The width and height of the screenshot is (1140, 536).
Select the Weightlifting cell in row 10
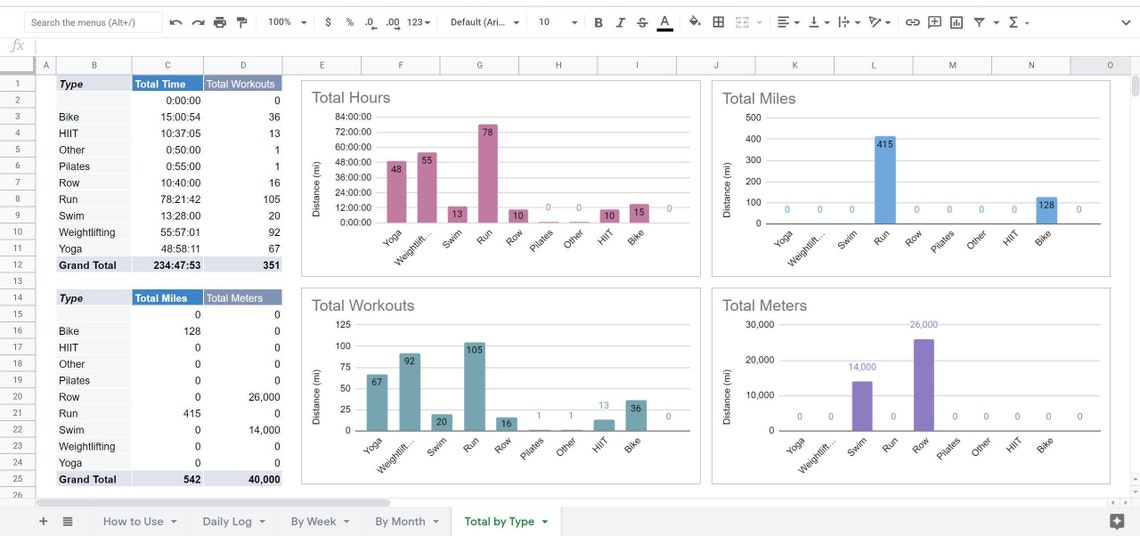coord(94,232)
